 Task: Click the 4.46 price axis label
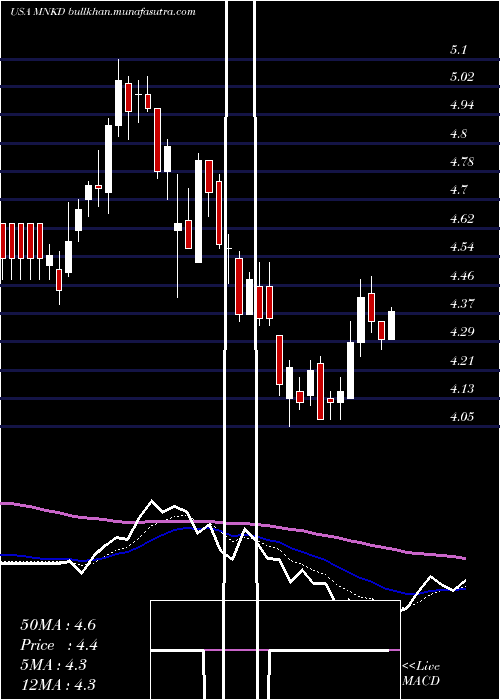tap(462, 275)
